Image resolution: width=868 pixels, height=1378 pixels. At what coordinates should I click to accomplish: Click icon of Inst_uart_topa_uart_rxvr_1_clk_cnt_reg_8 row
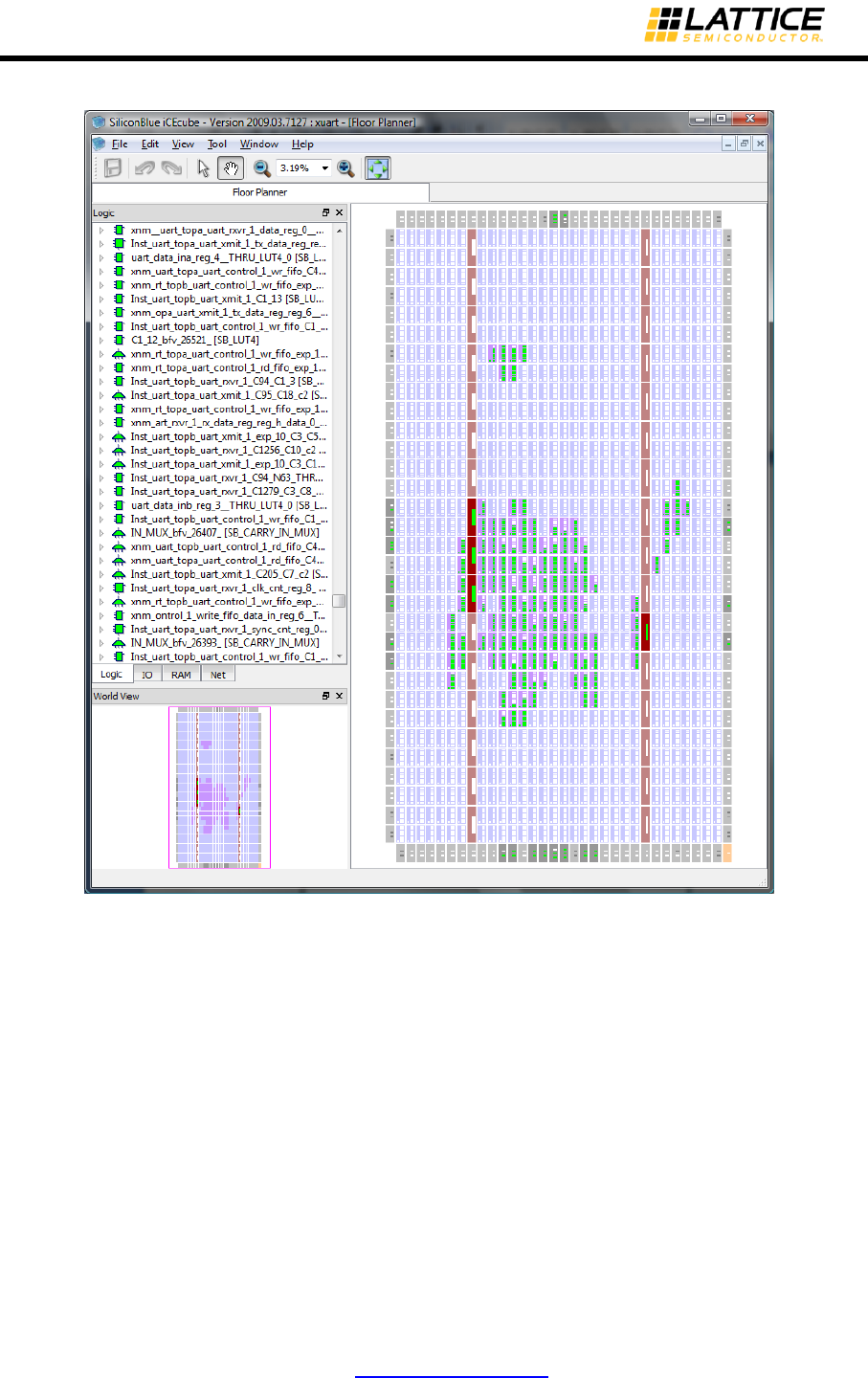[x=119, y=588]
